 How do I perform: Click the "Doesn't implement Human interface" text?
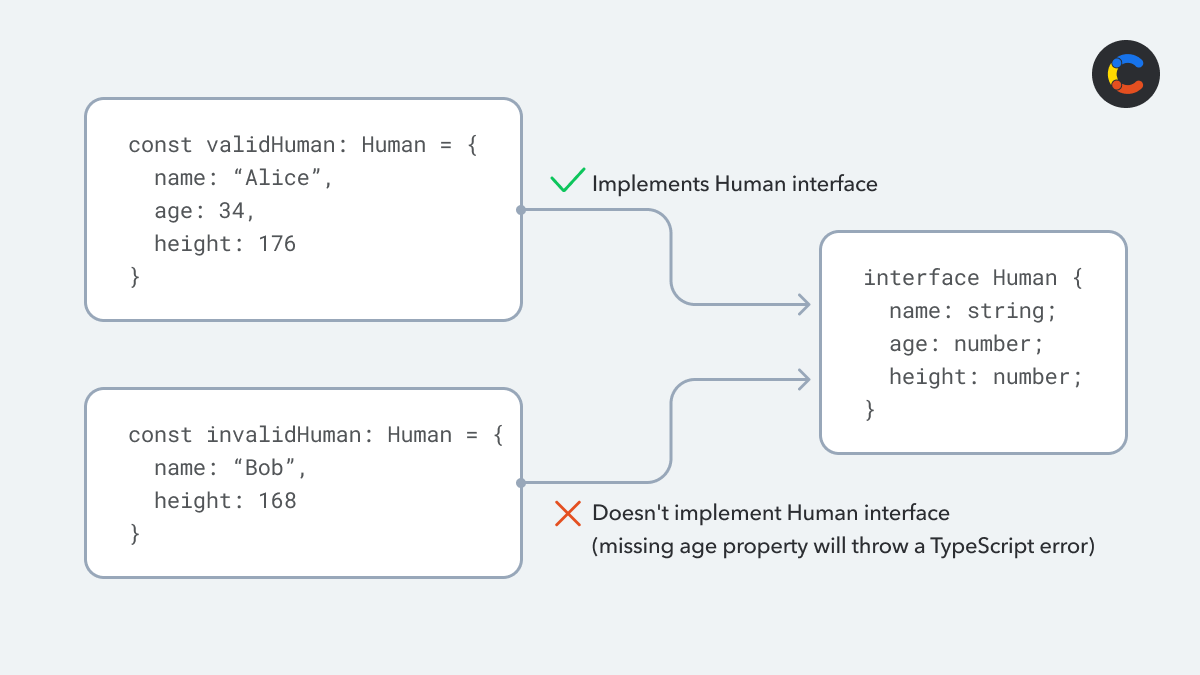point(770,513)
